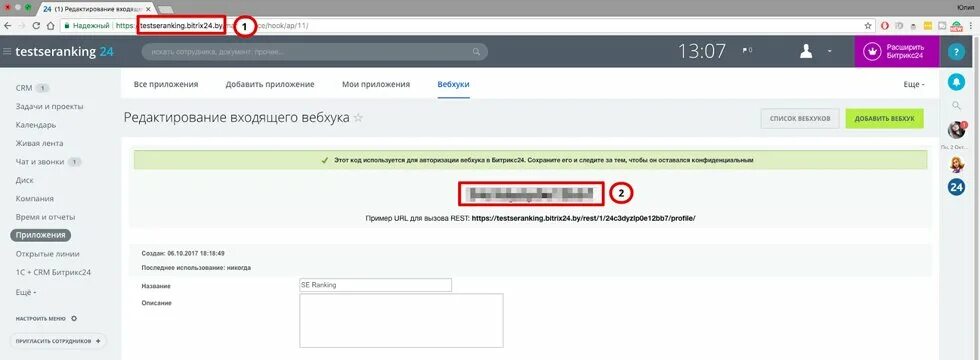
Task: Switch to Все приложения tab
Action: click(x=166, y=84)
